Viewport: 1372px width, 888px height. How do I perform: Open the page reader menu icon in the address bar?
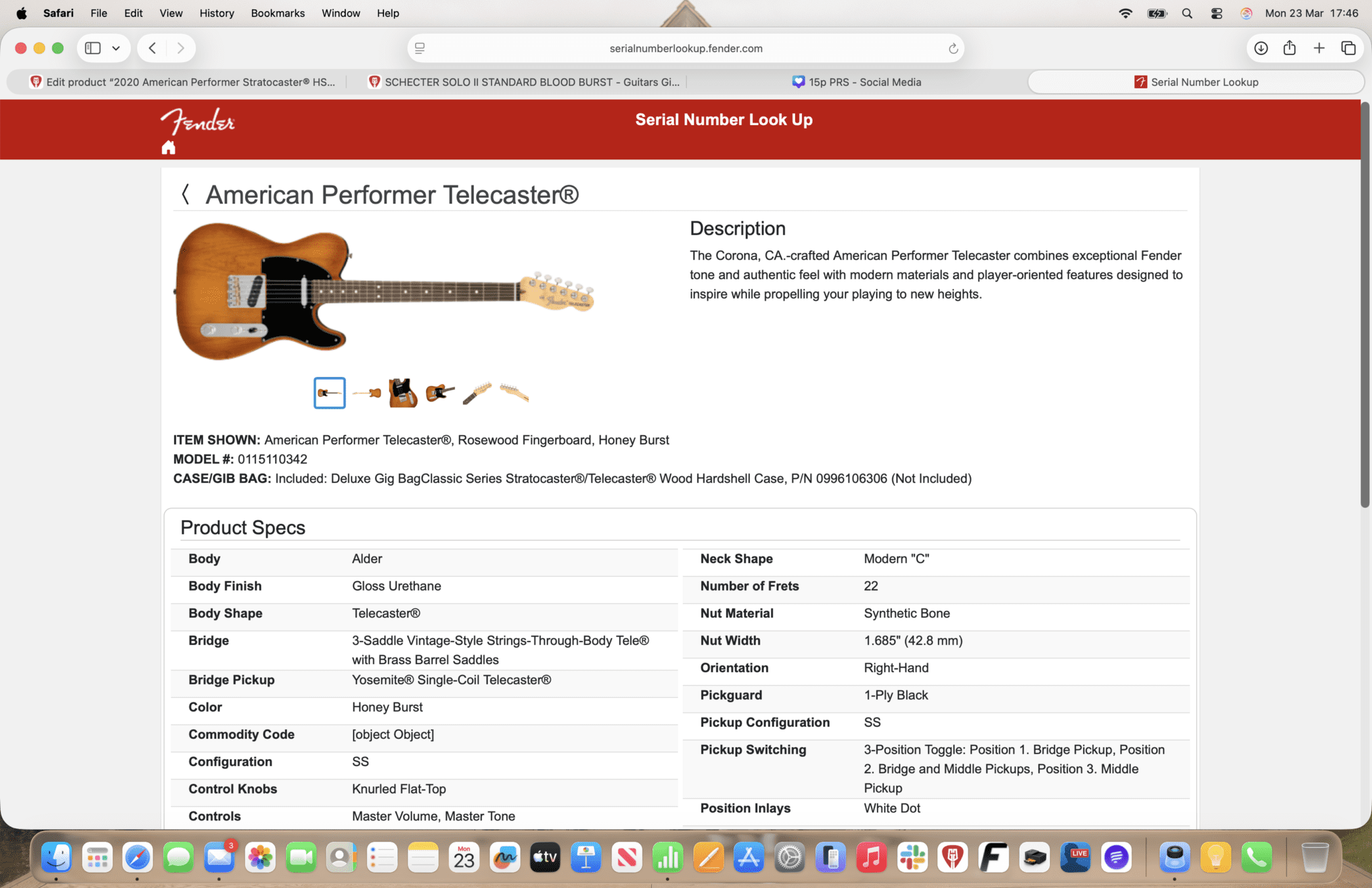tap(420, 48)
